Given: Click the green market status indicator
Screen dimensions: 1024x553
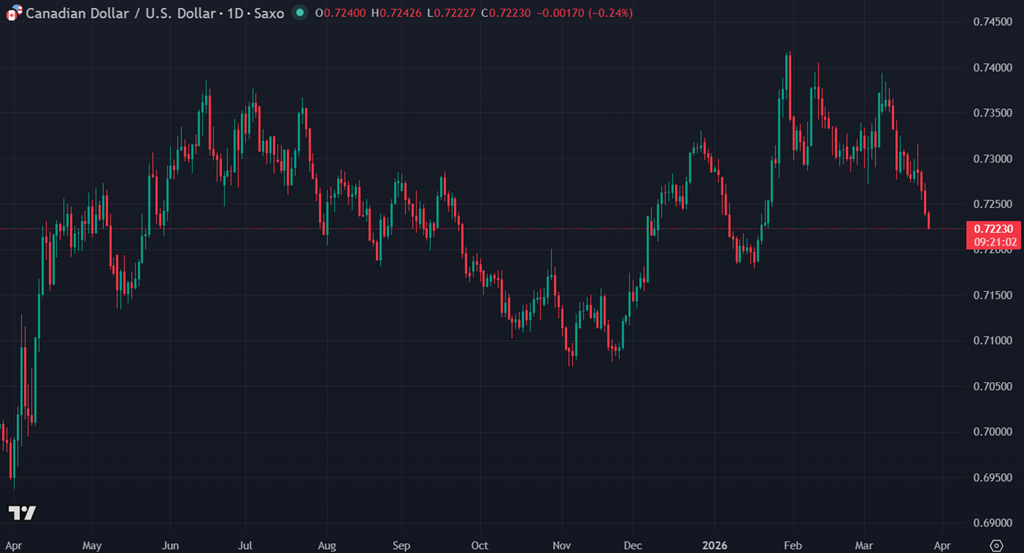Looking at the screenshot, I should [300, 13].
